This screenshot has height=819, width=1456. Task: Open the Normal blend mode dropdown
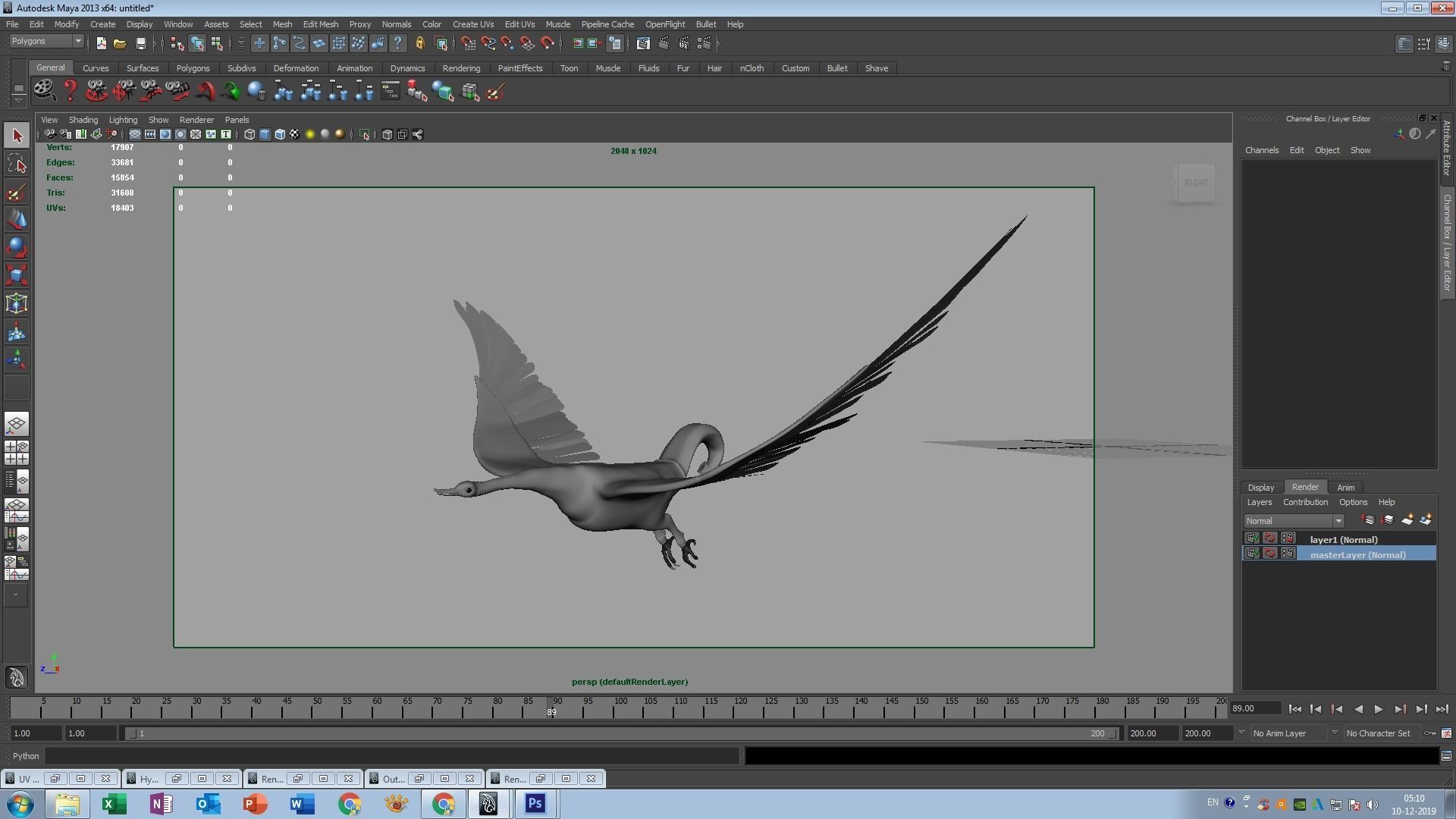(1294, 521)
